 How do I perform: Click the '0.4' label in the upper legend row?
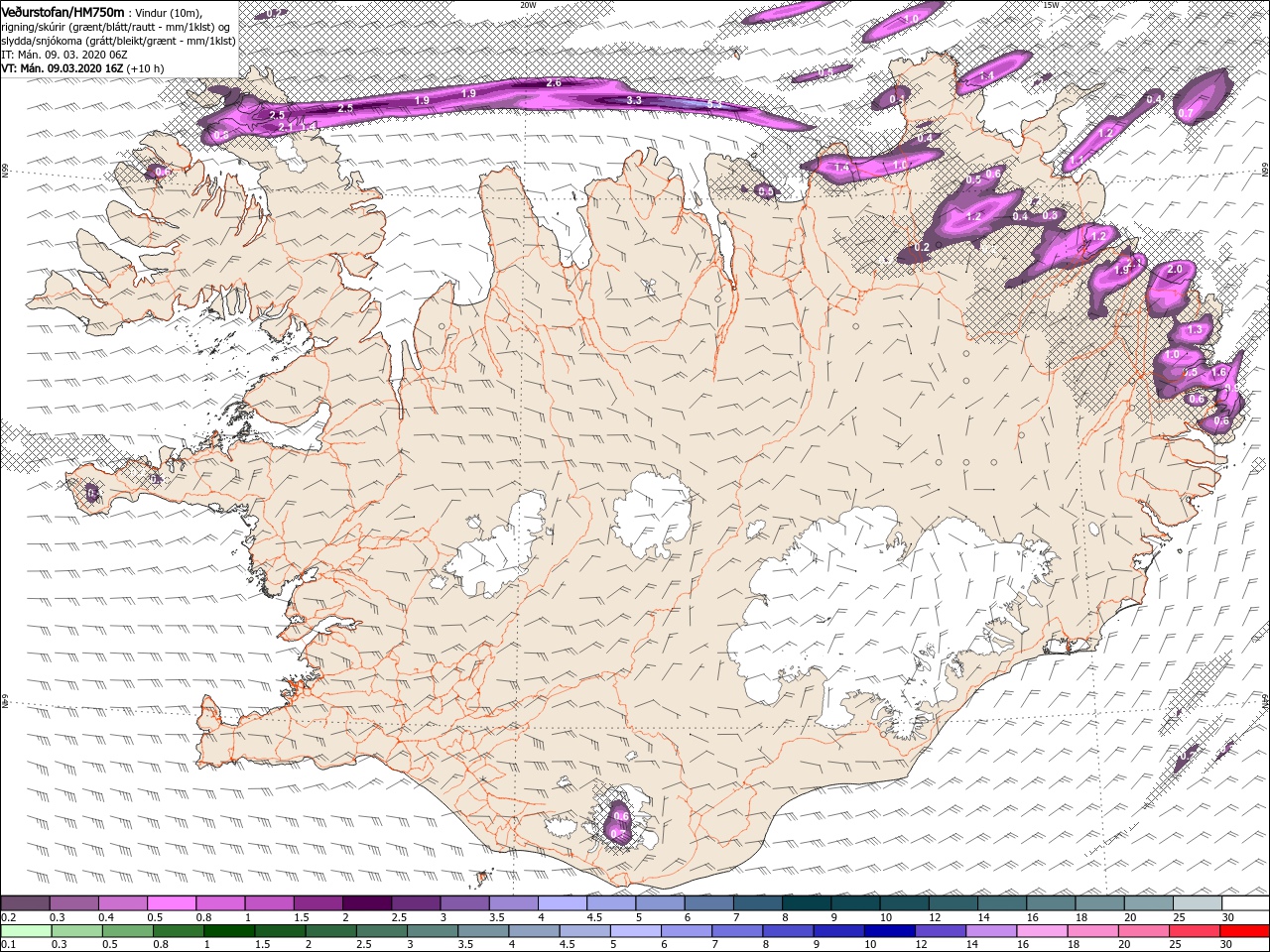(105, 917)
